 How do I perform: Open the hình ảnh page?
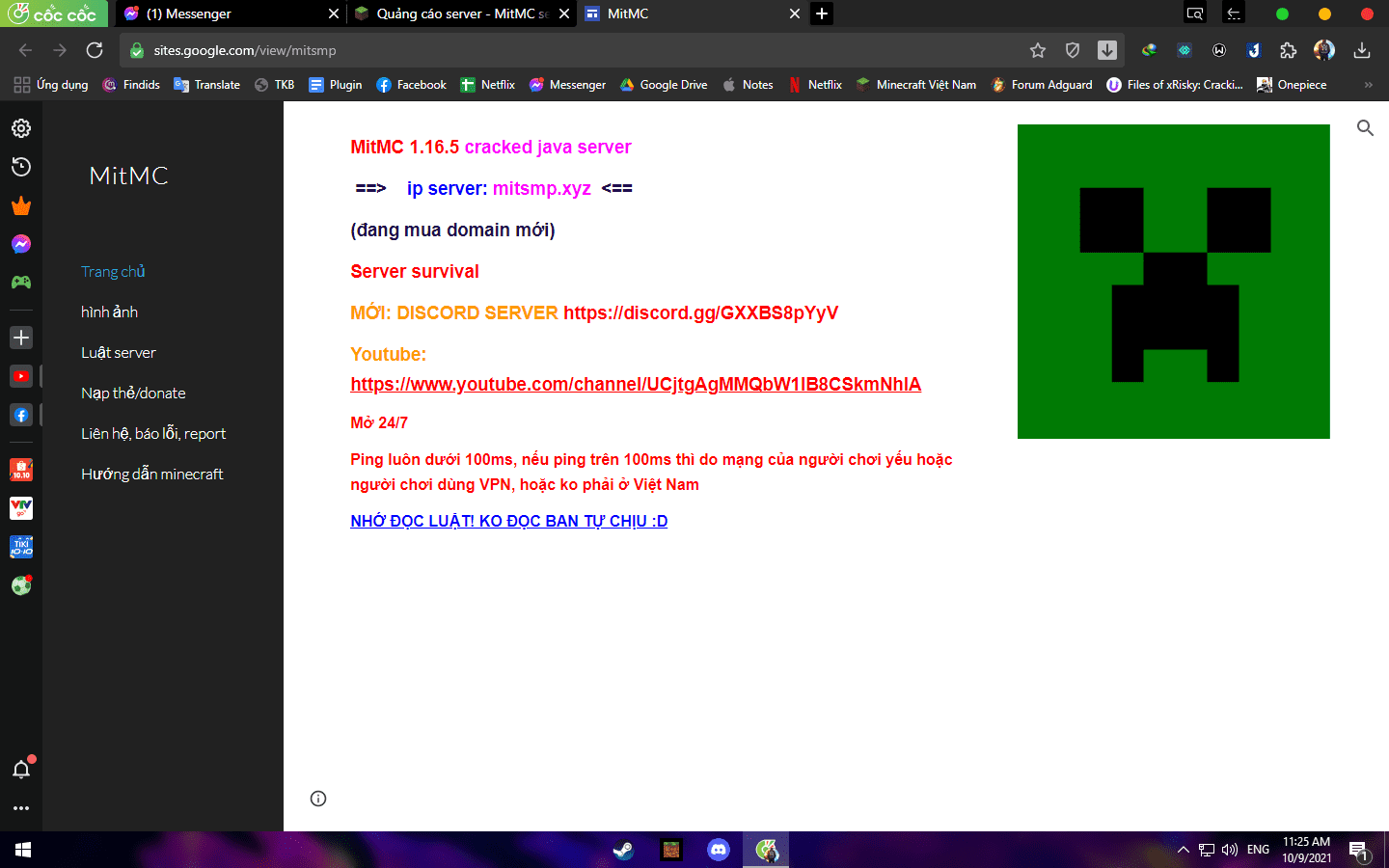(109, 312)
